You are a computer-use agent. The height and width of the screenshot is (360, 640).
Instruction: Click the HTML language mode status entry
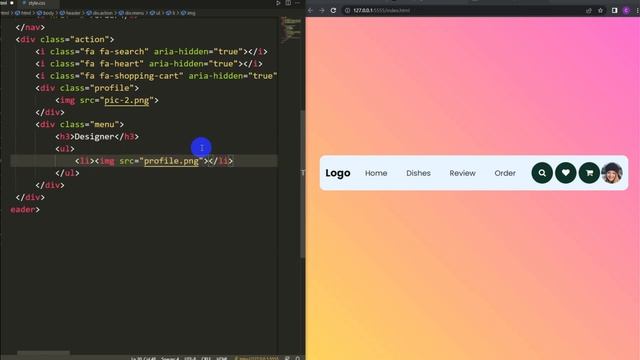(x=222, y=358)
